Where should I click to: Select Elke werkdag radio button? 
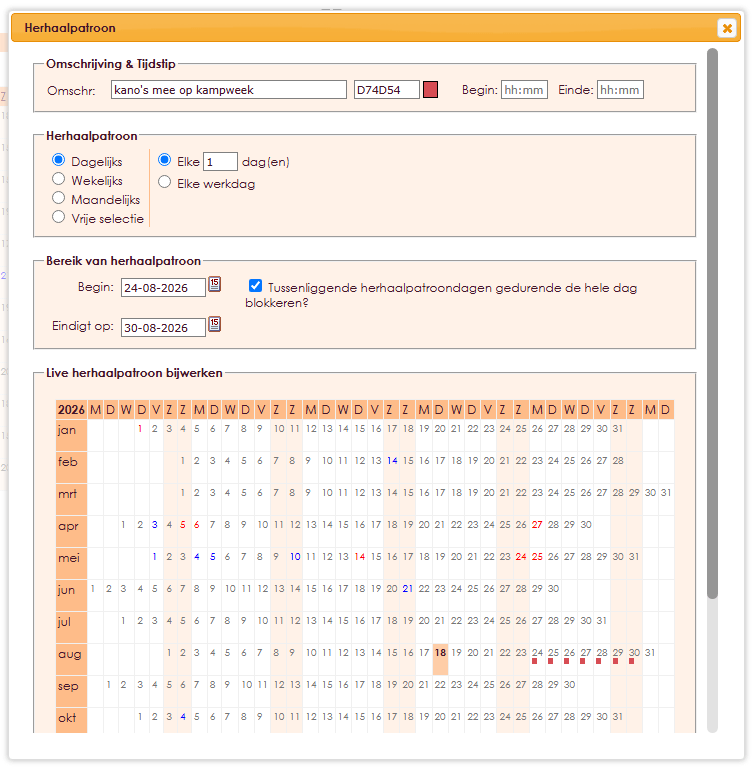[164, 182]
